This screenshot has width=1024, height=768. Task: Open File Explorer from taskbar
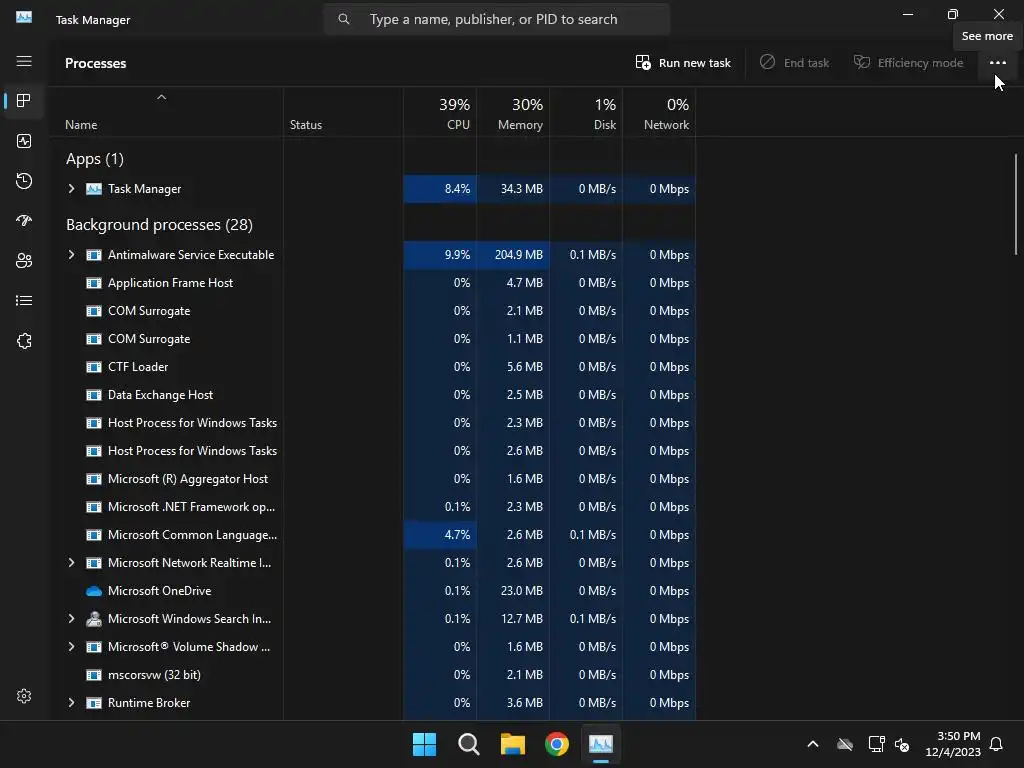[x=513, y=744]
